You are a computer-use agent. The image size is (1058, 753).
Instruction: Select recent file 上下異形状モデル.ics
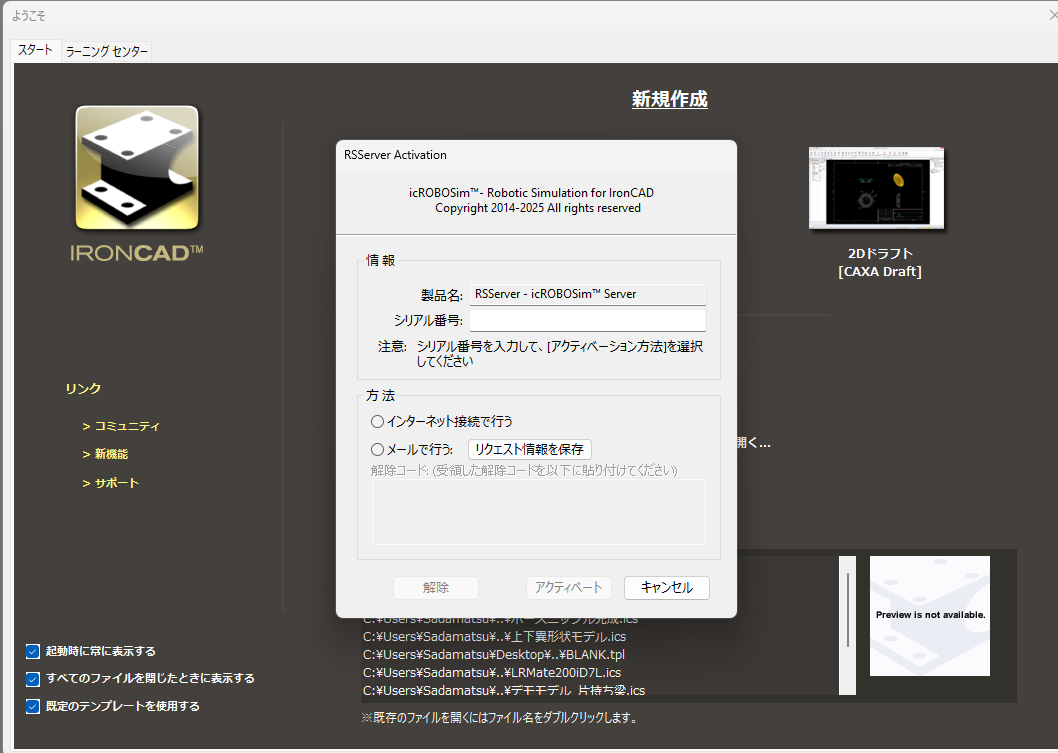tap(495, 636)
